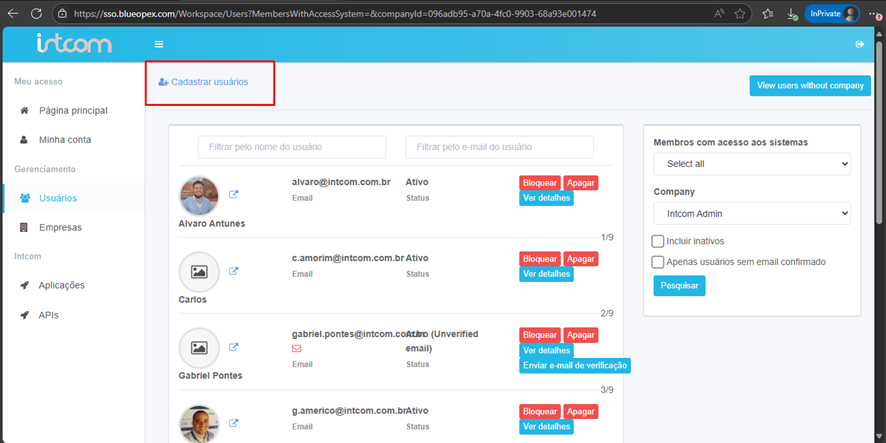Send verification e-mail to Gabriel Pontes
This screenshot has width=886, height=443.
(x=575, y=366)
